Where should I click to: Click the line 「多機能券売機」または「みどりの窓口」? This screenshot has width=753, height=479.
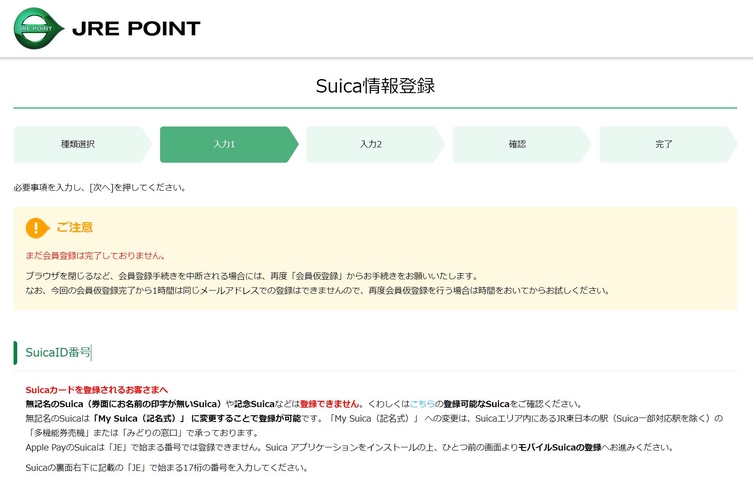[x=144, y=433]
